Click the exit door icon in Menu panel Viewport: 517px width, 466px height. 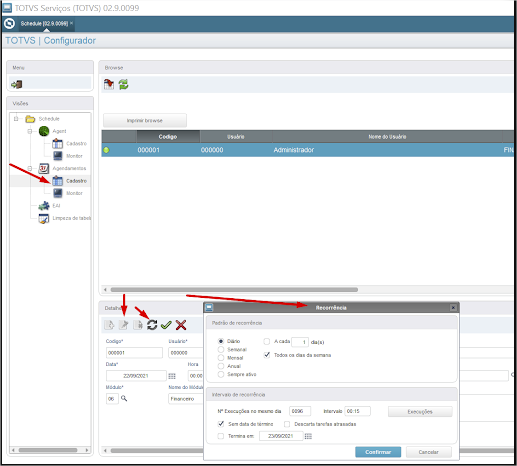pos(17,84)
